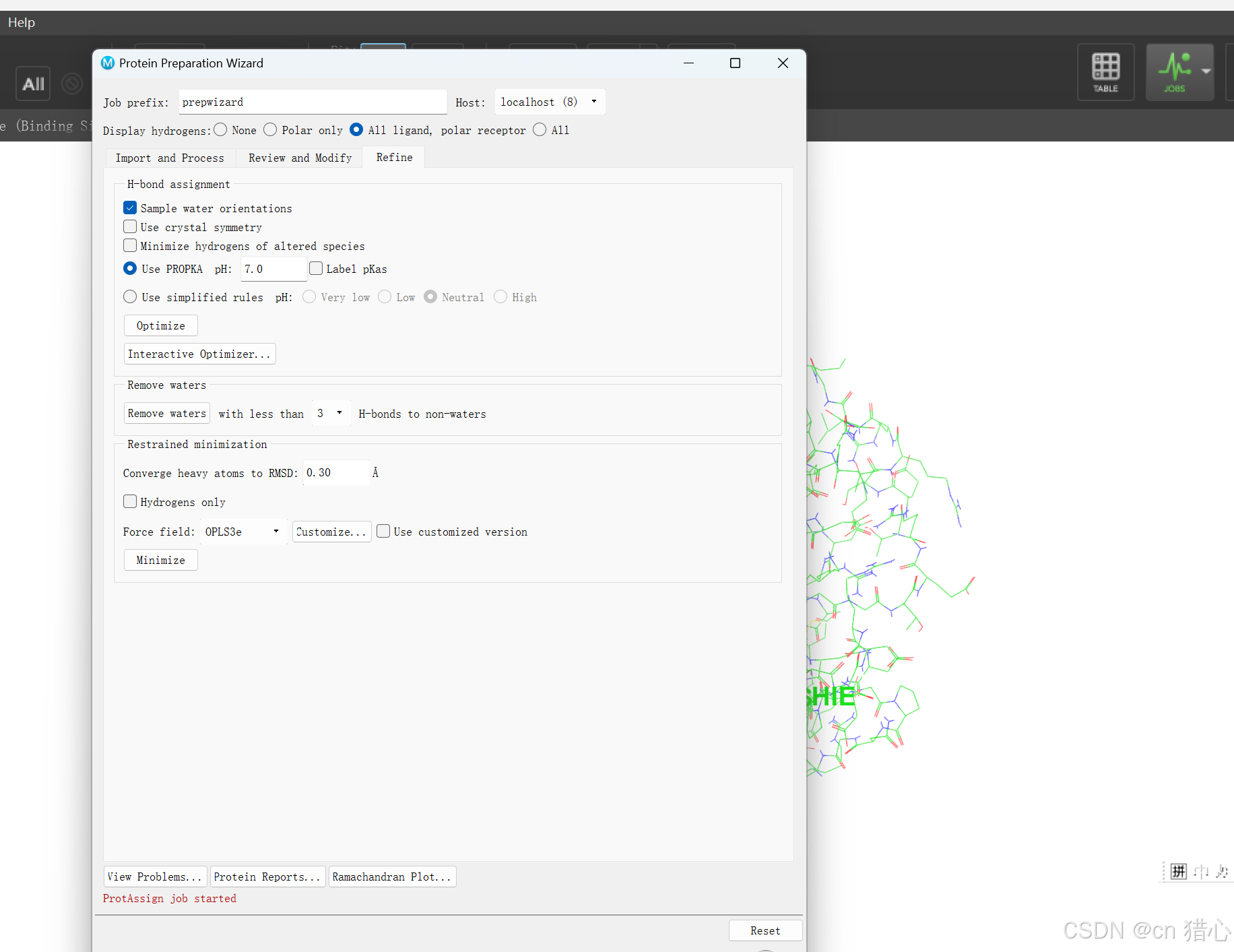Toggle Sample water orientations checkbox
The height and width of the screenshot is (952, 1234).
pos(130,208)
